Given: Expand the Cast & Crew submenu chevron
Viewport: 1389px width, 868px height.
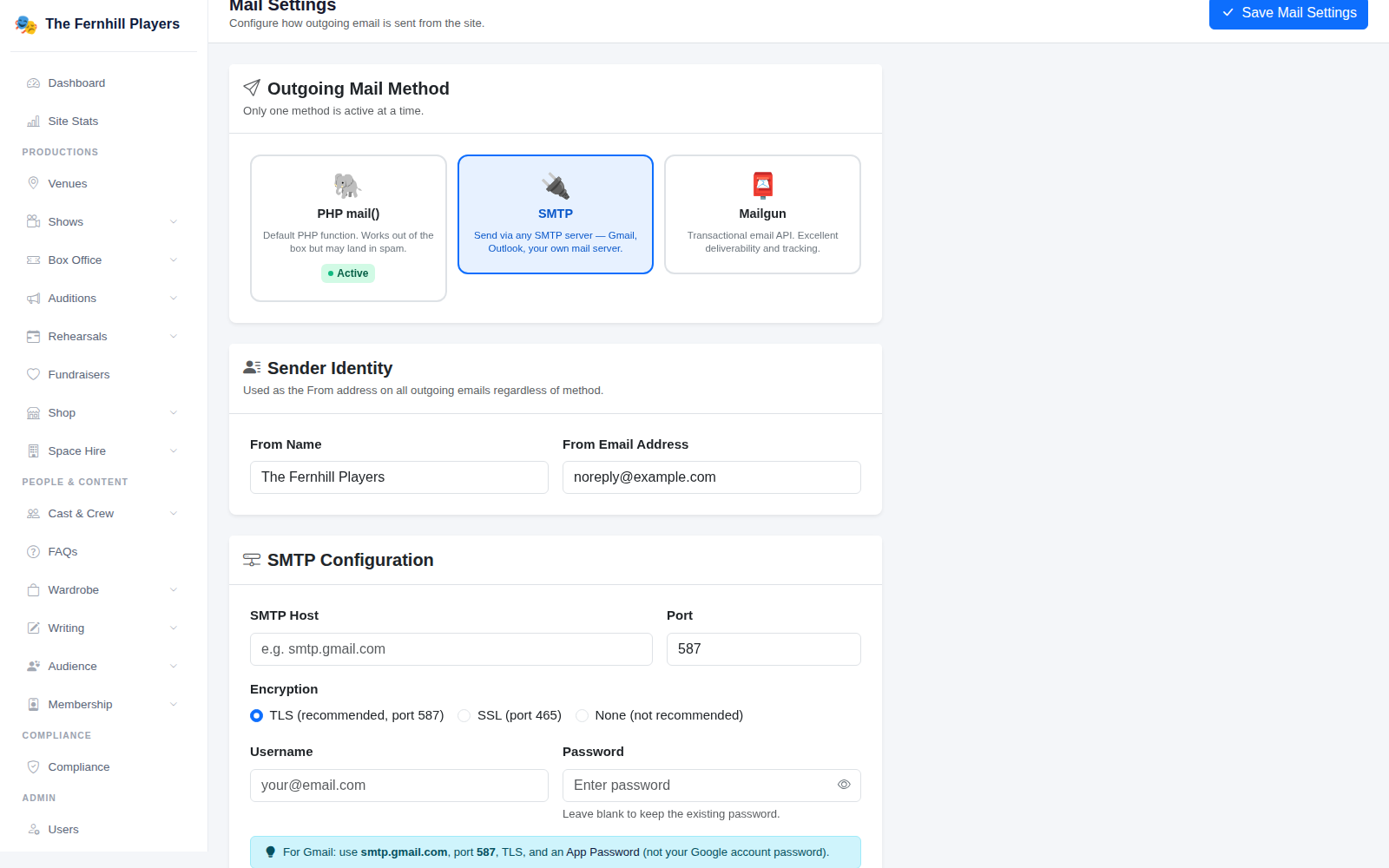Looking at the screenshot, I should coord(174,514).
